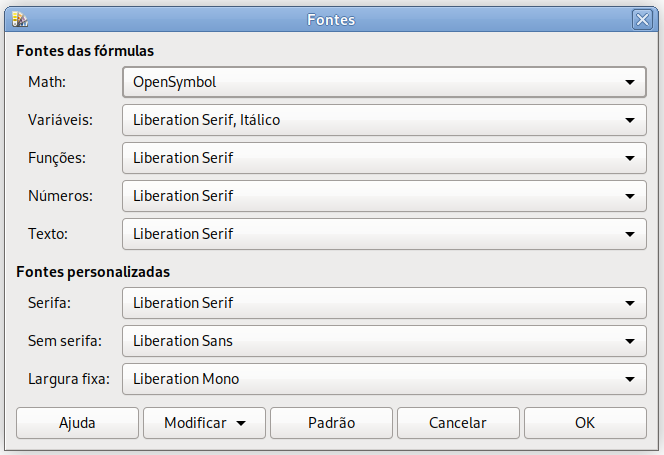Click the Ajuda button

(x=77, y=423)
